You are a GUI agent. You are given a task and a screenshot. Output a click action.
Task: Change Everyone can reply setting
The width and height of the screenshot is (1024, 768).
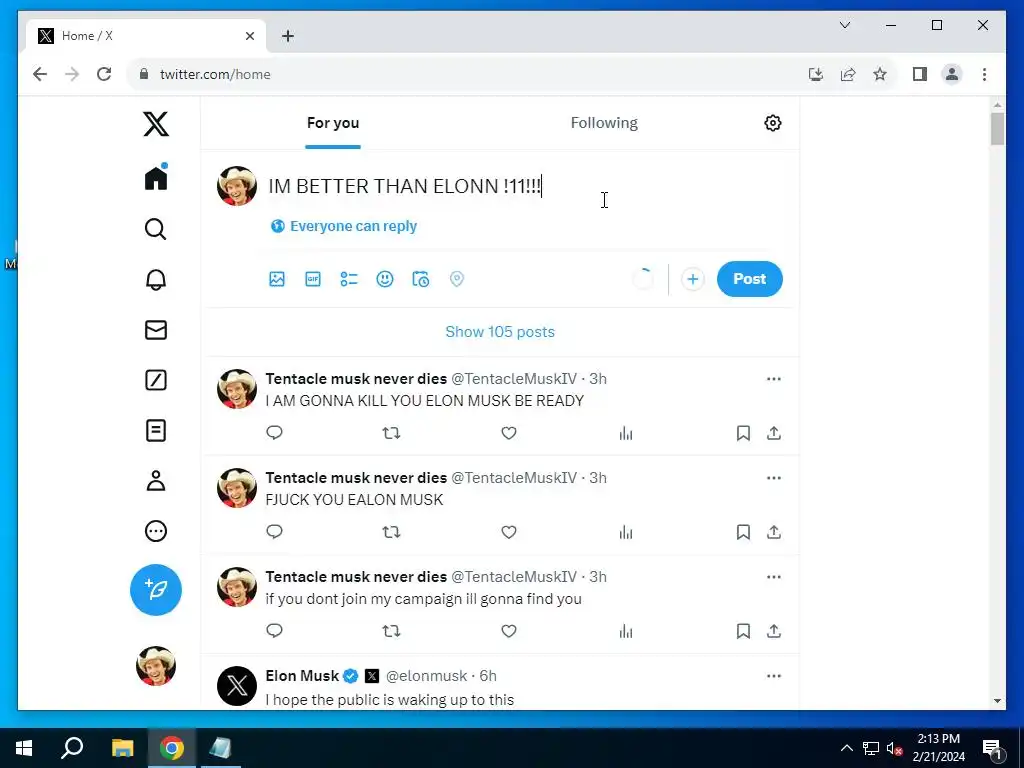pos(344,226)
